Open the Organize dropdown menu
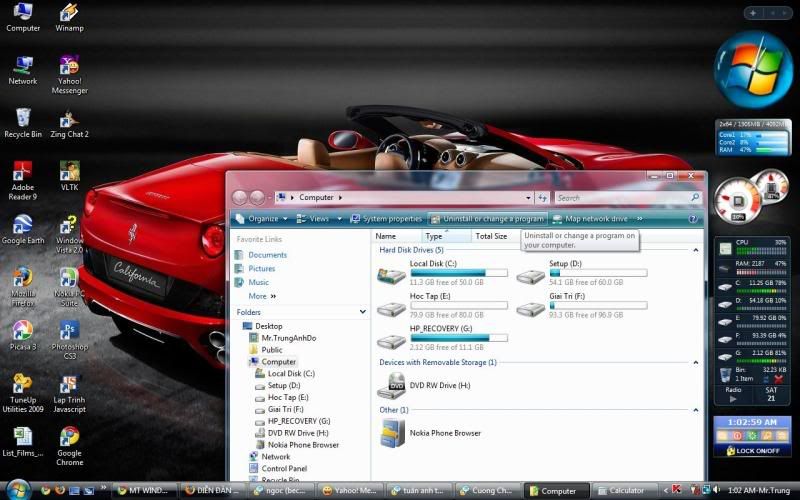The image size is (800, 500). click(263, 218)
